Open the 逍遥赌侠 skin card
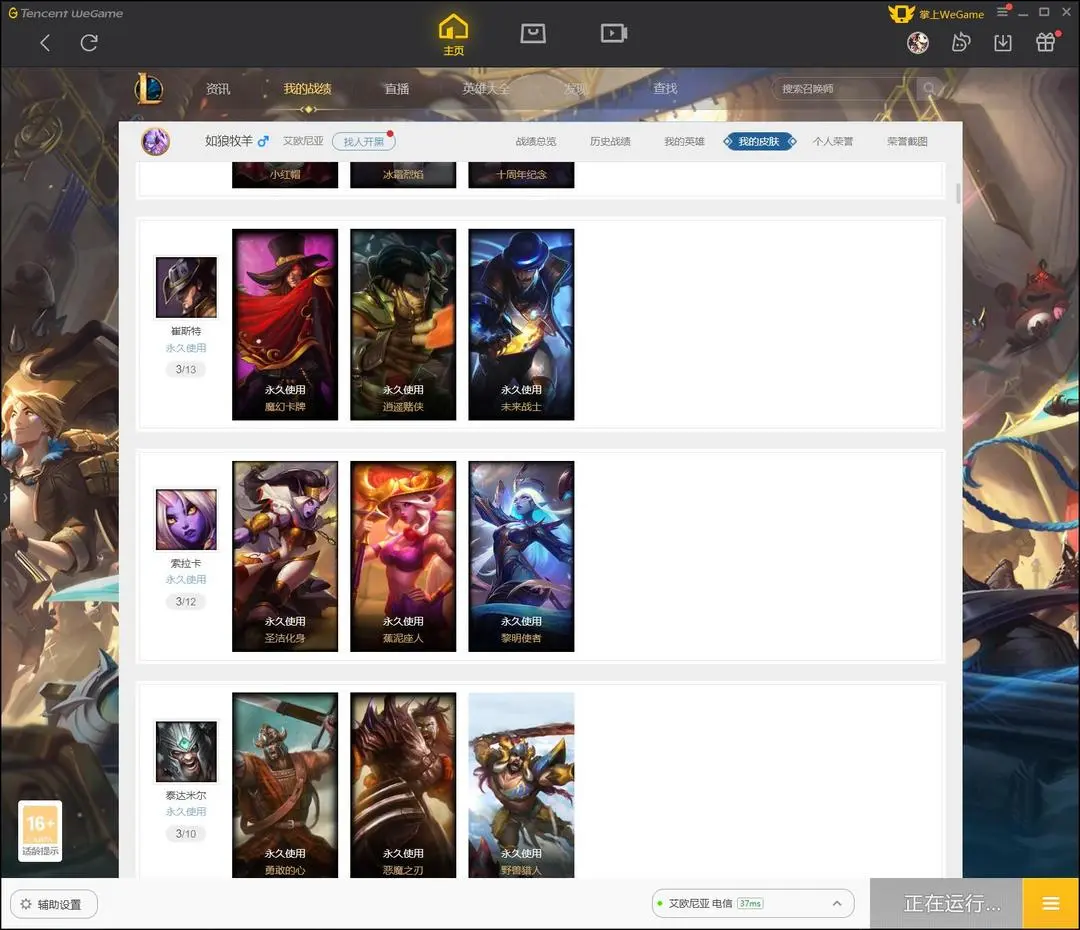Image resolution: width=1080 pixels, height=930 pixels. (x=403, y=324)
